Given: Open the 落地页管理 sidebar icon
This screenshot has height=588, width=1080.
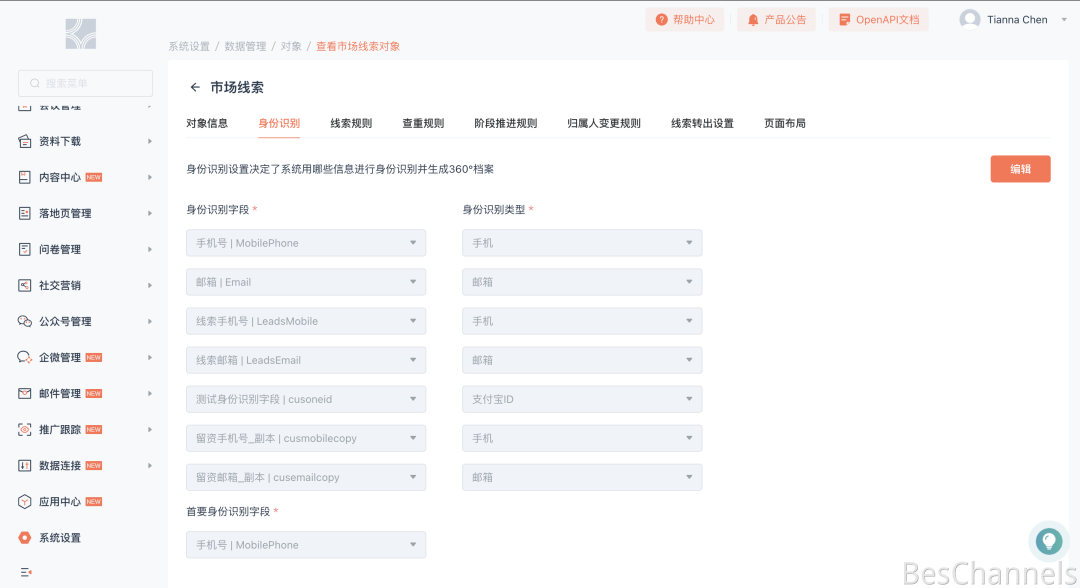Looking at the screenshot, I should click(x=25, y=213).
